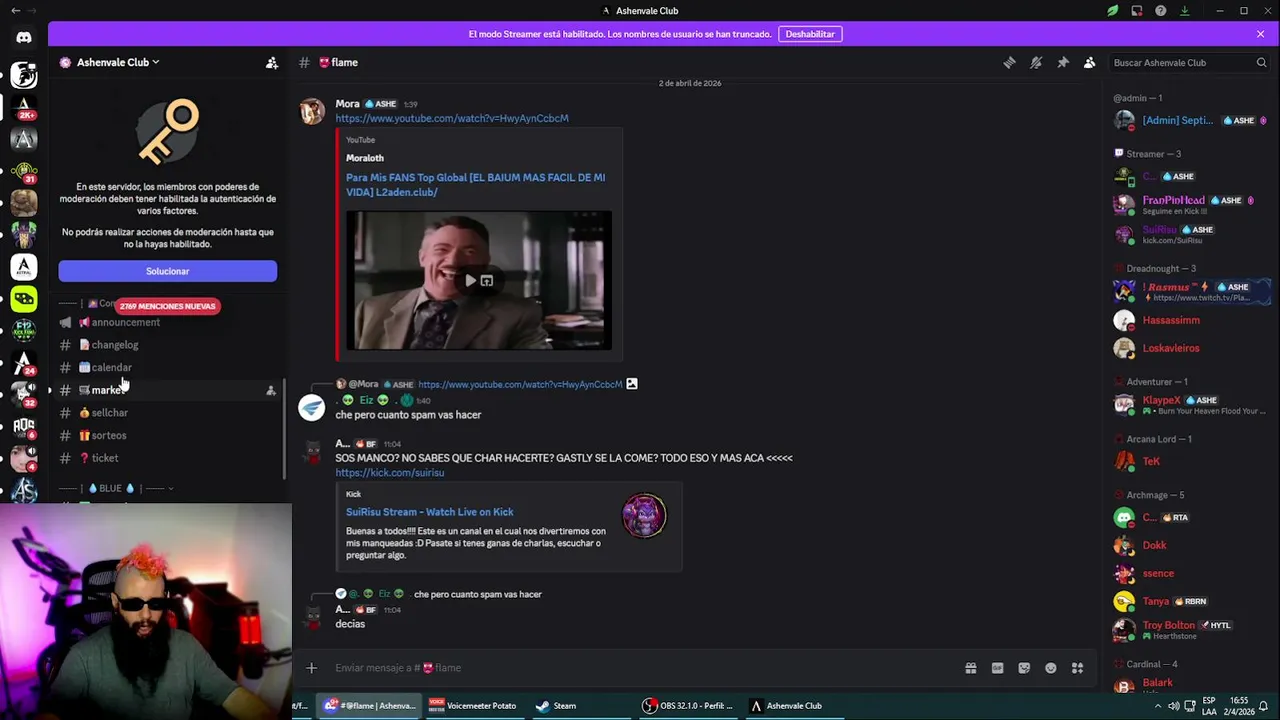Click the invite members icon beside server name
Viewport: 1280px width, 720px height.
click(271, 62)
